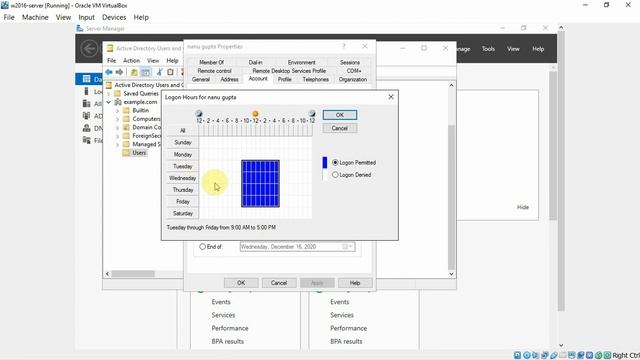Viewport: 640px width, 360px height.
Task: Switch to the Member Of tab
Action: tap(211, 62)
